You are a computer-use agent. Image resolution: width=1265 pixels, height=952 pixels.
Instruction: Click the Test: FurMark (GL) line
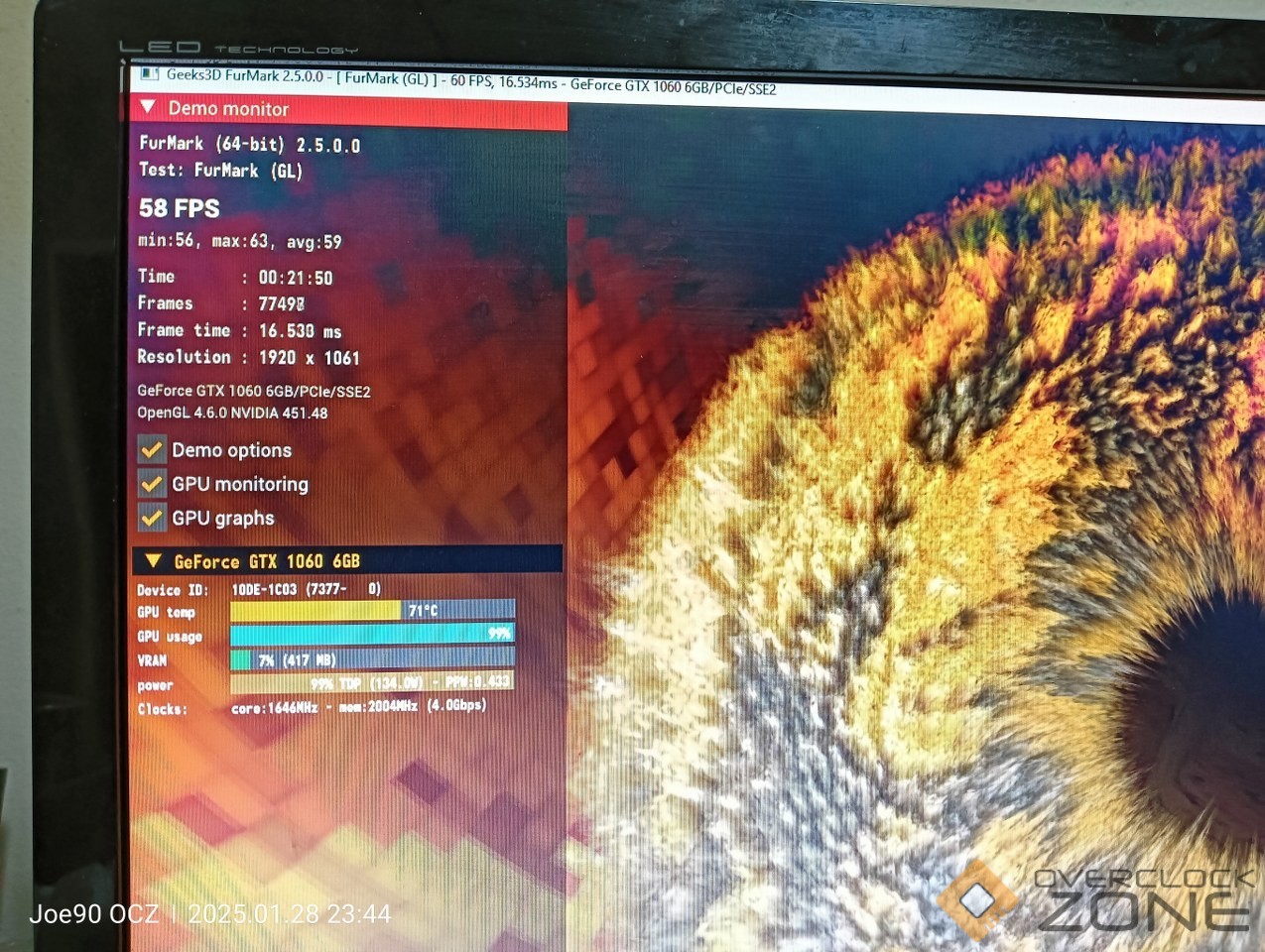[x=220, y=171]
